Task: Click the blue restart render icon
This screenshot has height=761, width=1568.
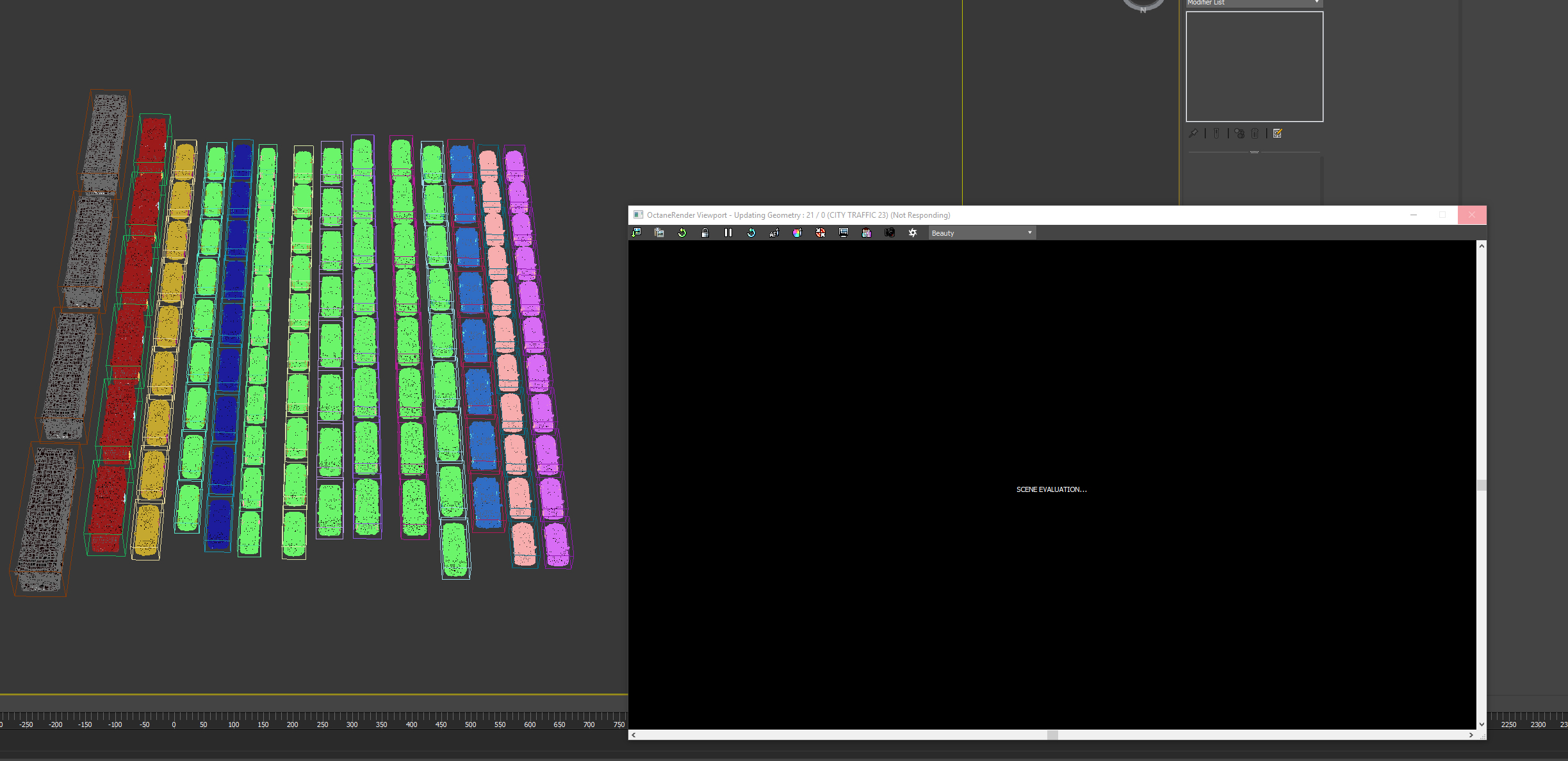Action: tap(751, 233)
